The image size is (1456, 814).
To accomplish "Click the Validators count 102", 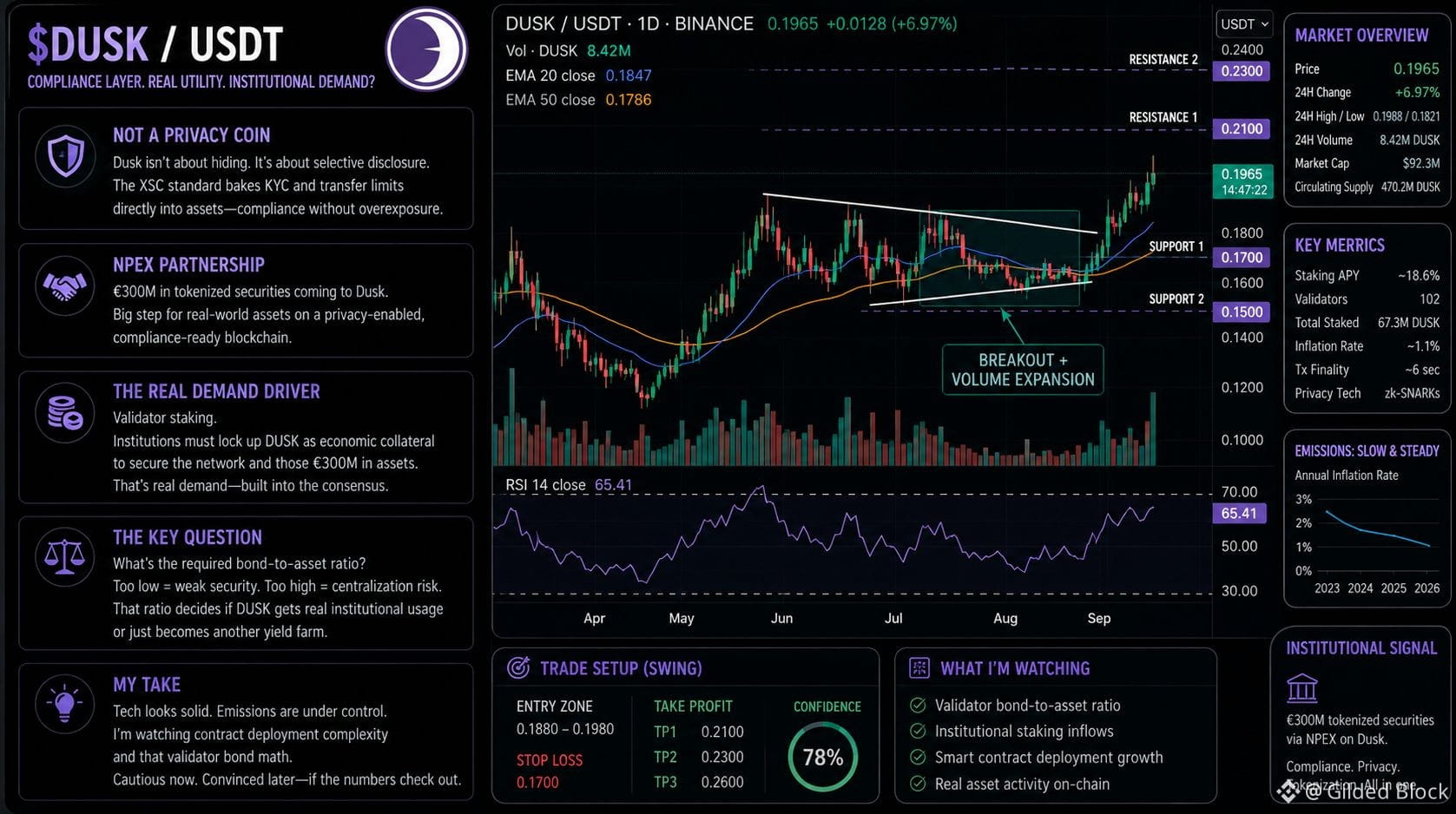I will [x=1429, y=299].
